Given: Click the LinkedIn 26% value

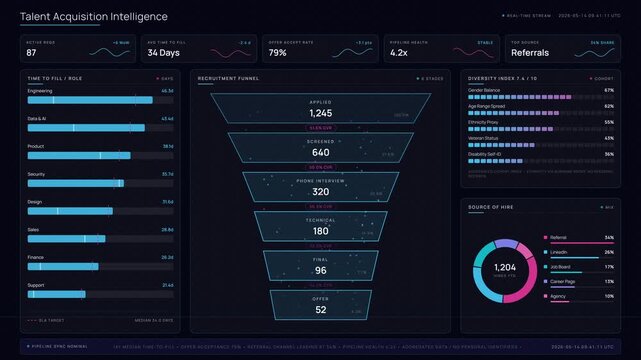Looking at the screenshot, I should click(x=609, y=252).
